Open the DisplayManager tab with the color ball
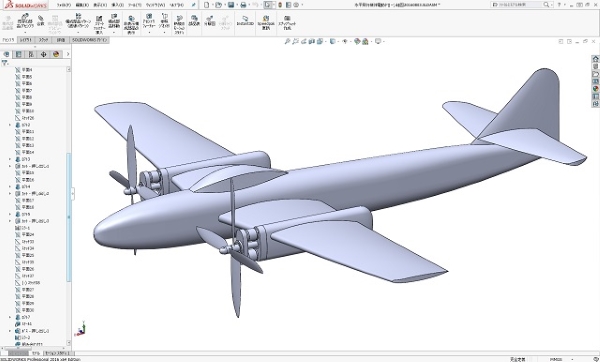Viewport: 600px width, 362px height. (56, 54)
